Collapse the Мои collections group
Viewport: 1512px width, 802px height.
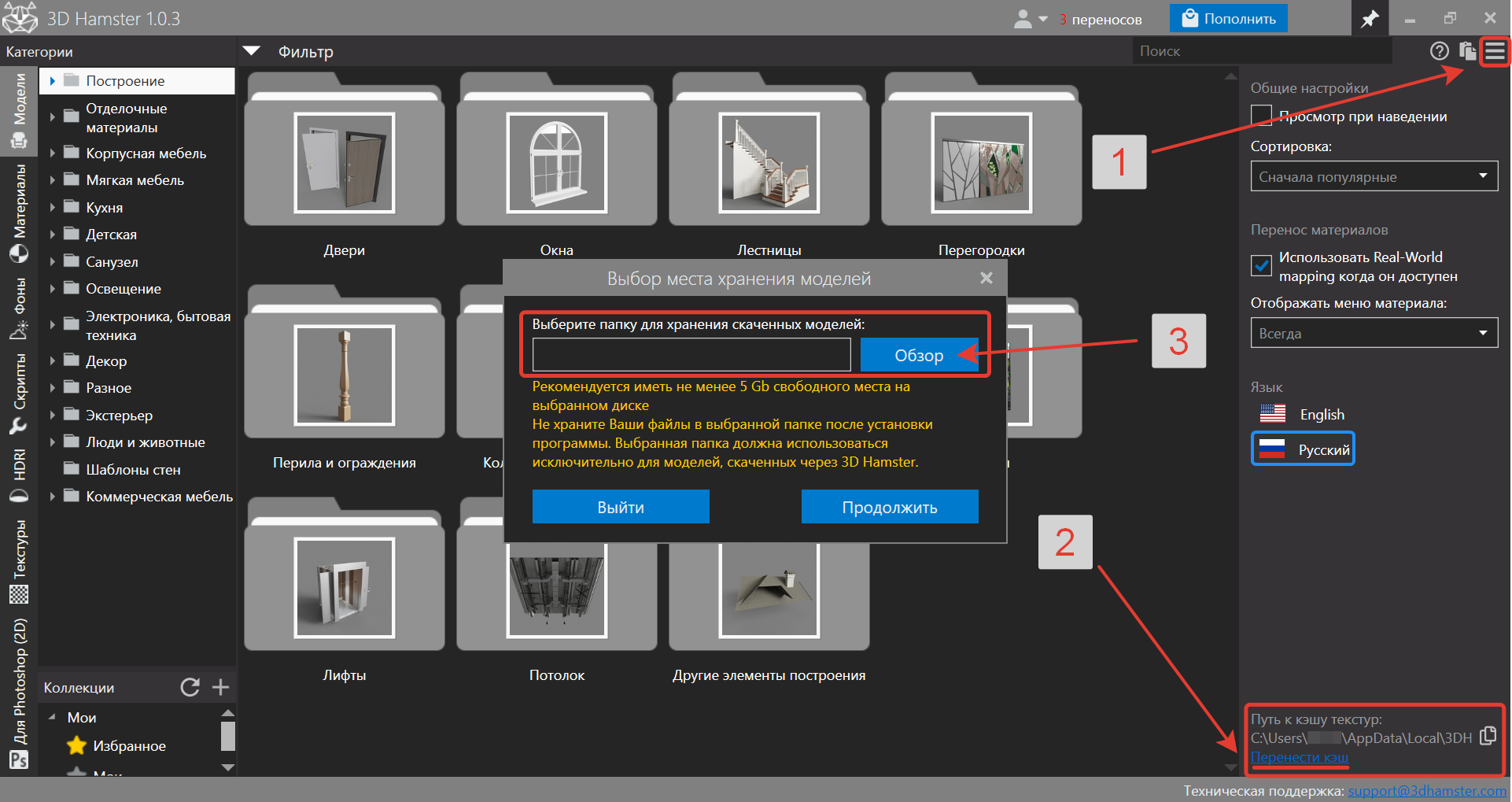pyautogui.click(x=52, y=717)
